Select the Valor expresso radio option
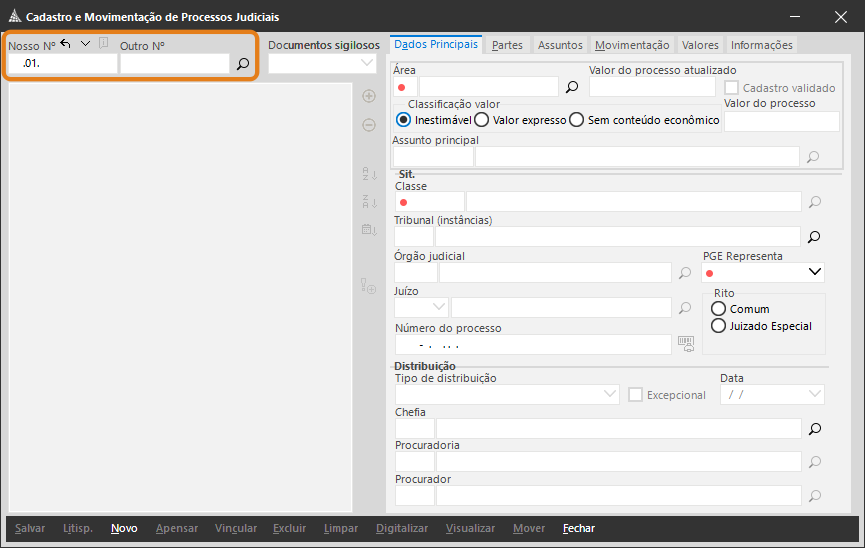Image resolution: width=865 pixels, height=548 pixels. click(482, 120)
